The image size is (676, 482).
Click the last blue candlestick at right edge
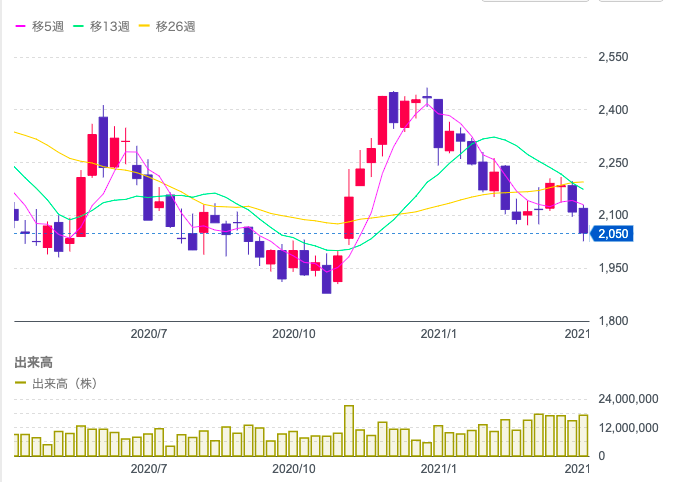583,221
